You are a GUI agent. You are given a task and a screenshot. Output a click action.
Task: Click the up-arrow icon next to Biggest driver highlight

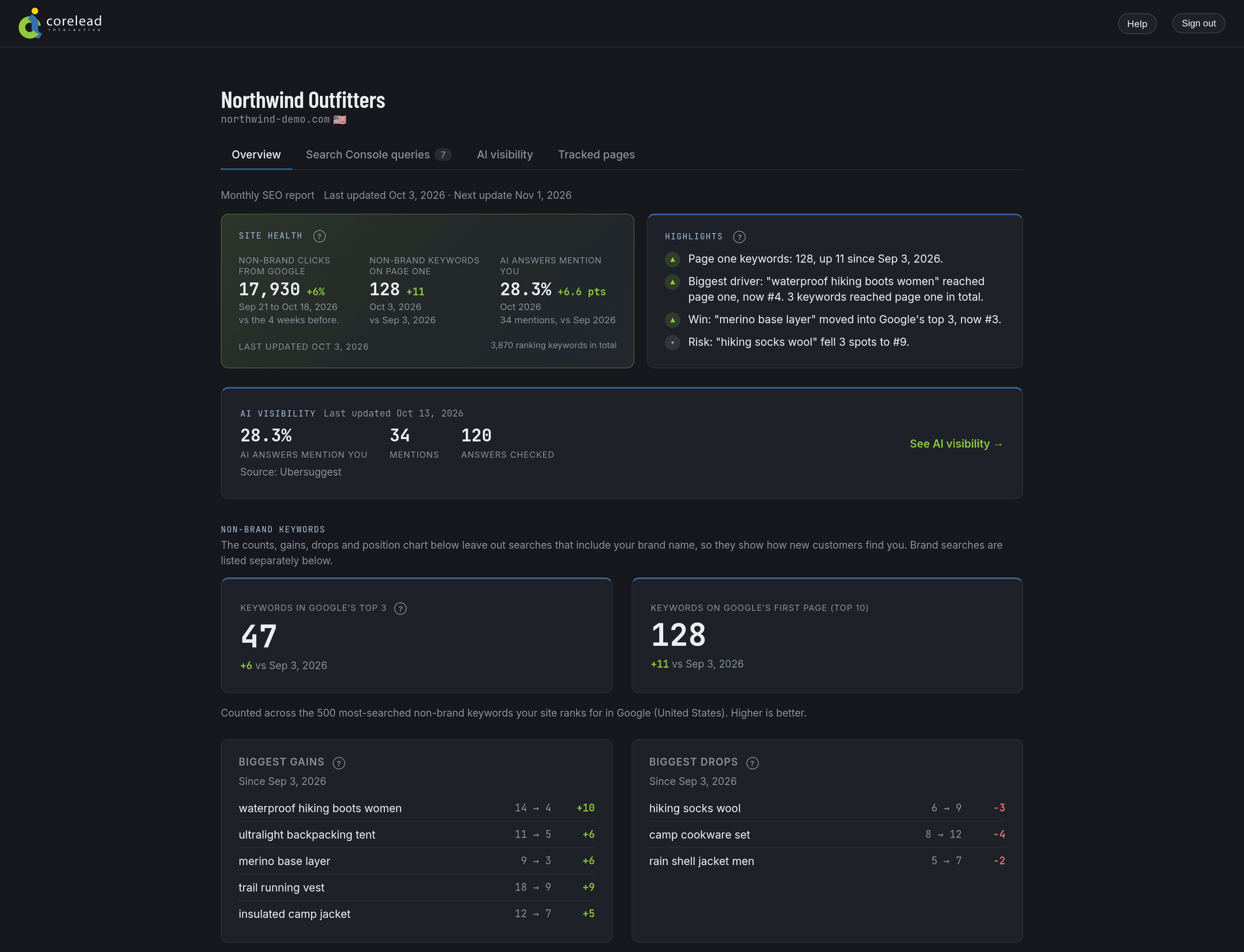pos(673,282)
